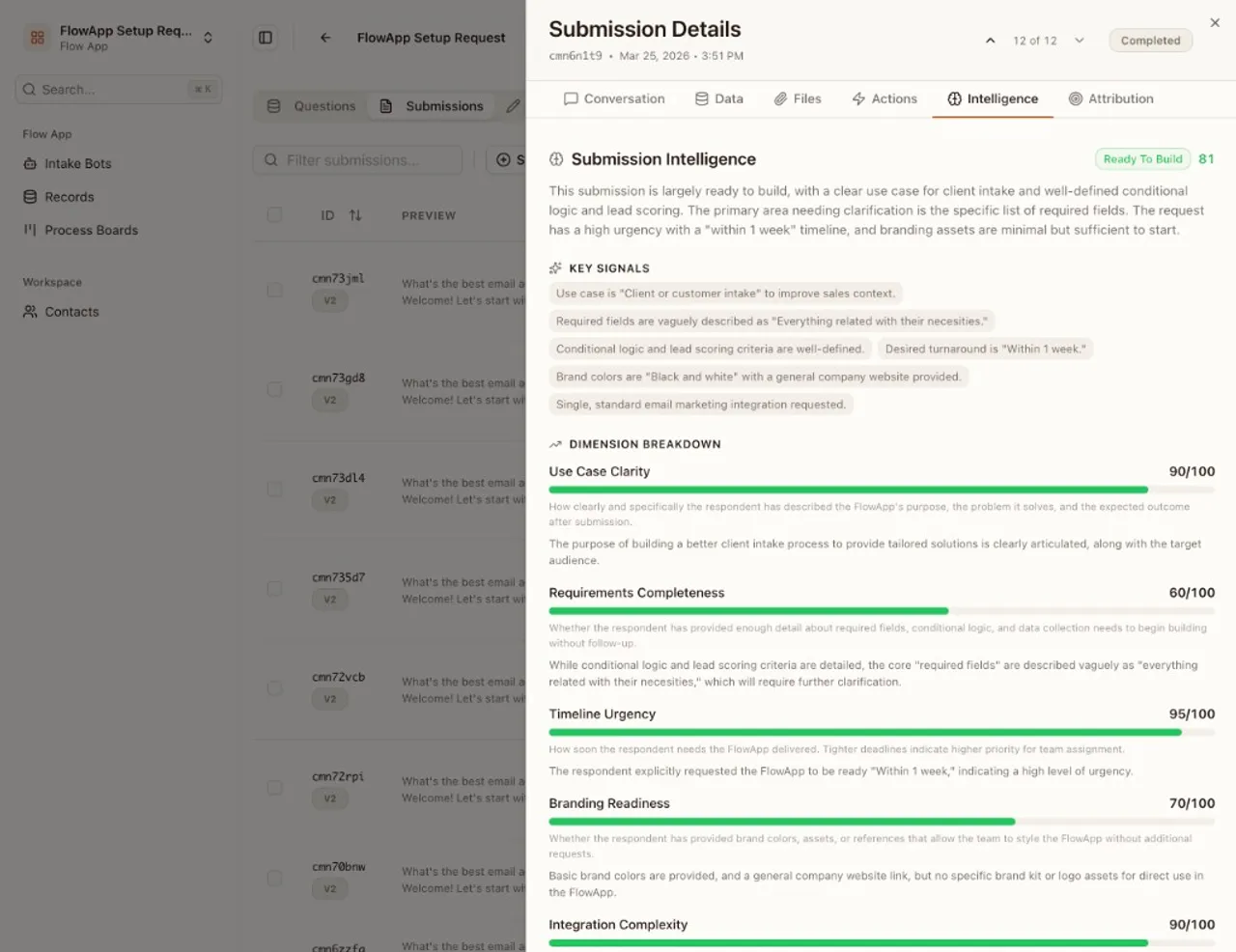The height and width of the screenshot is (952, 1236).
Task: Toggle the select-all checkbox in the table header
Action: tap(274, 215)
